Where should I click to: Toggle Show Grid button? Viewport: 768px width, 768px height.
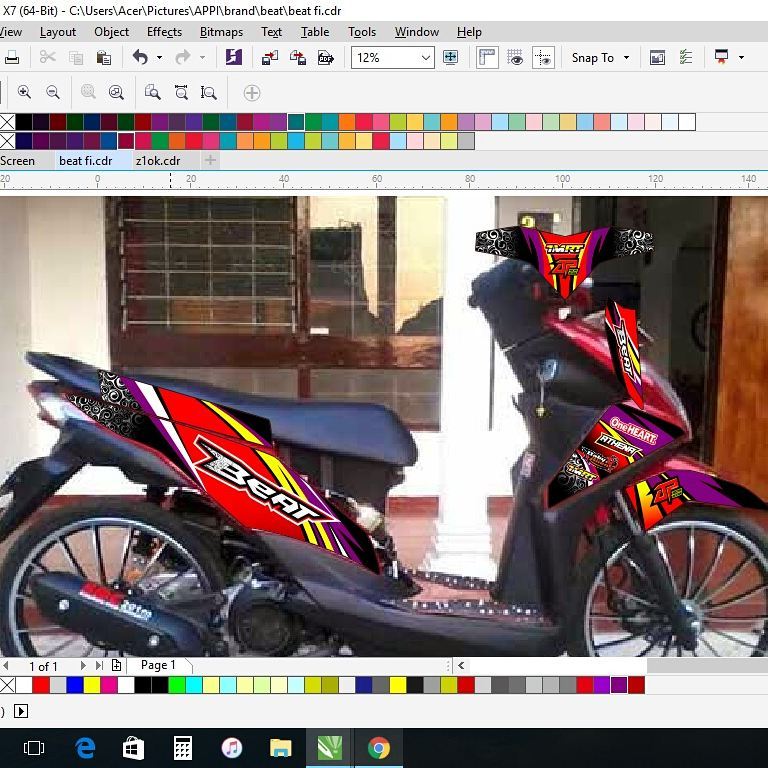pos(515,58)
